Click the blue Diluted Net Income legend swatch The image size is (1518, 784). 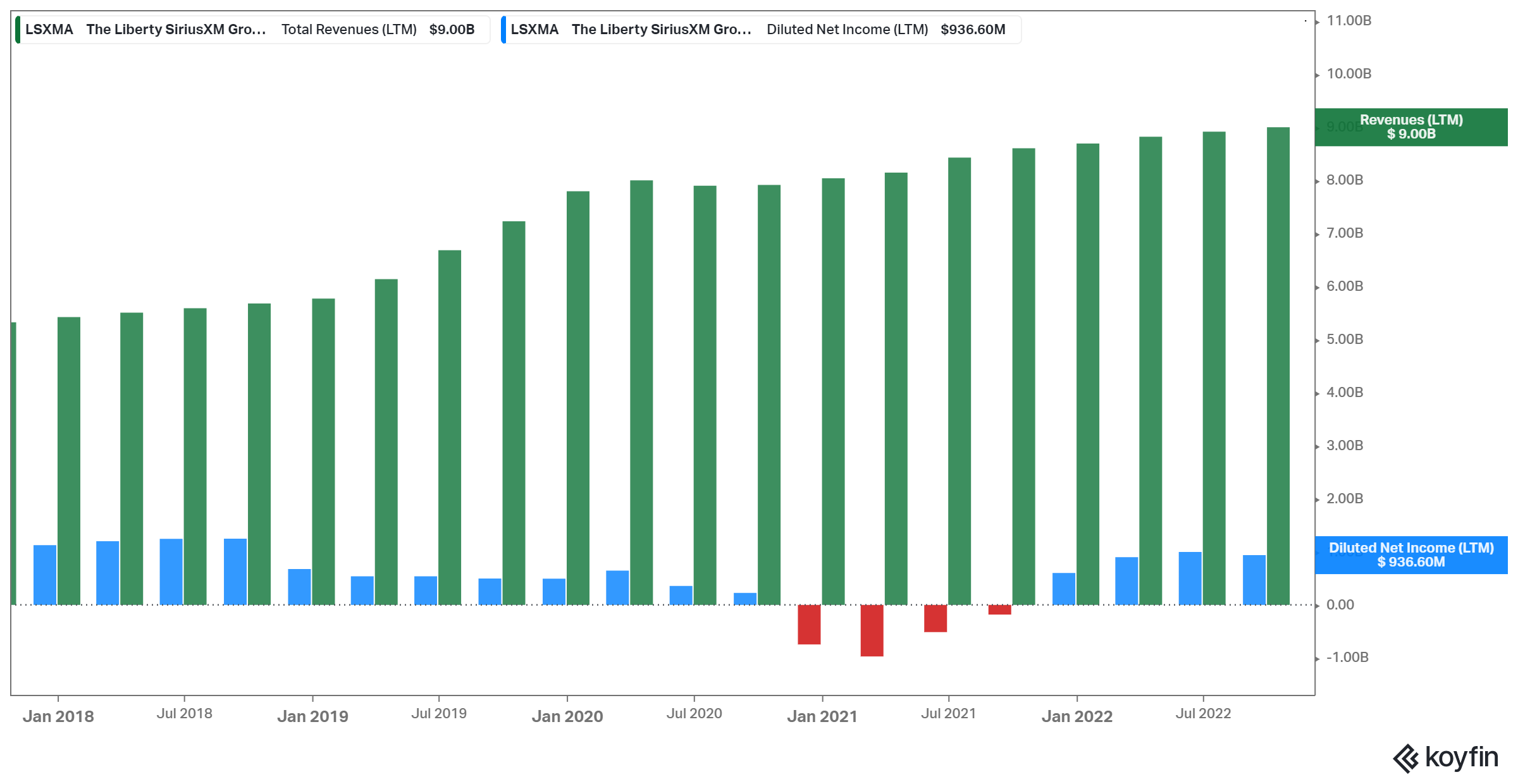(503, 30)
